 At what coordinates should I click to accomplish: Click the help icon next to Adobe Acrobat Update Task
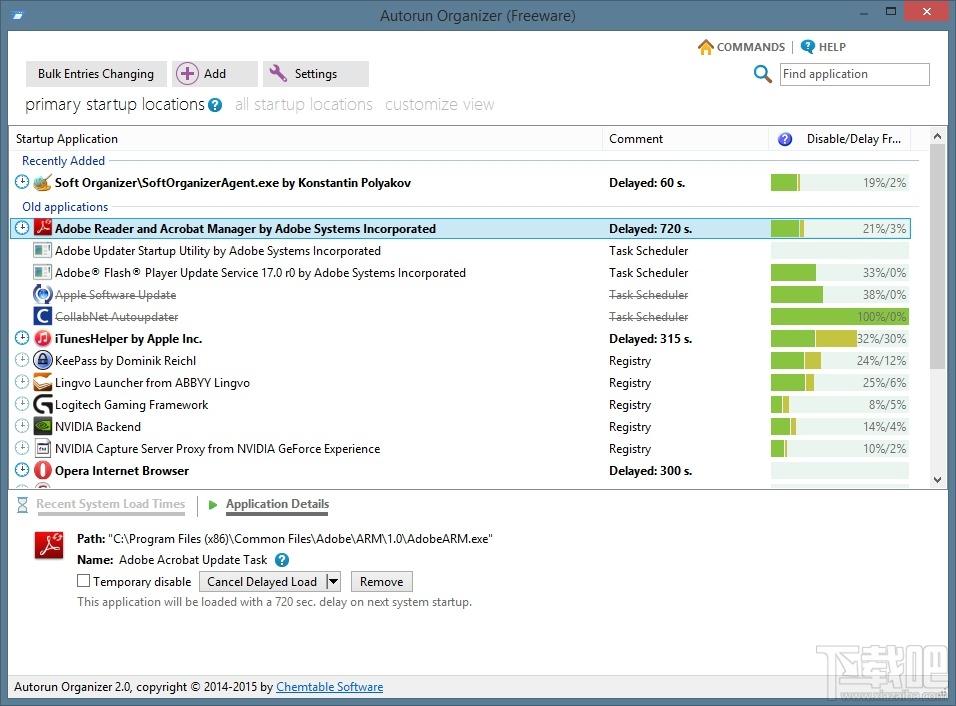pos(282,560)
